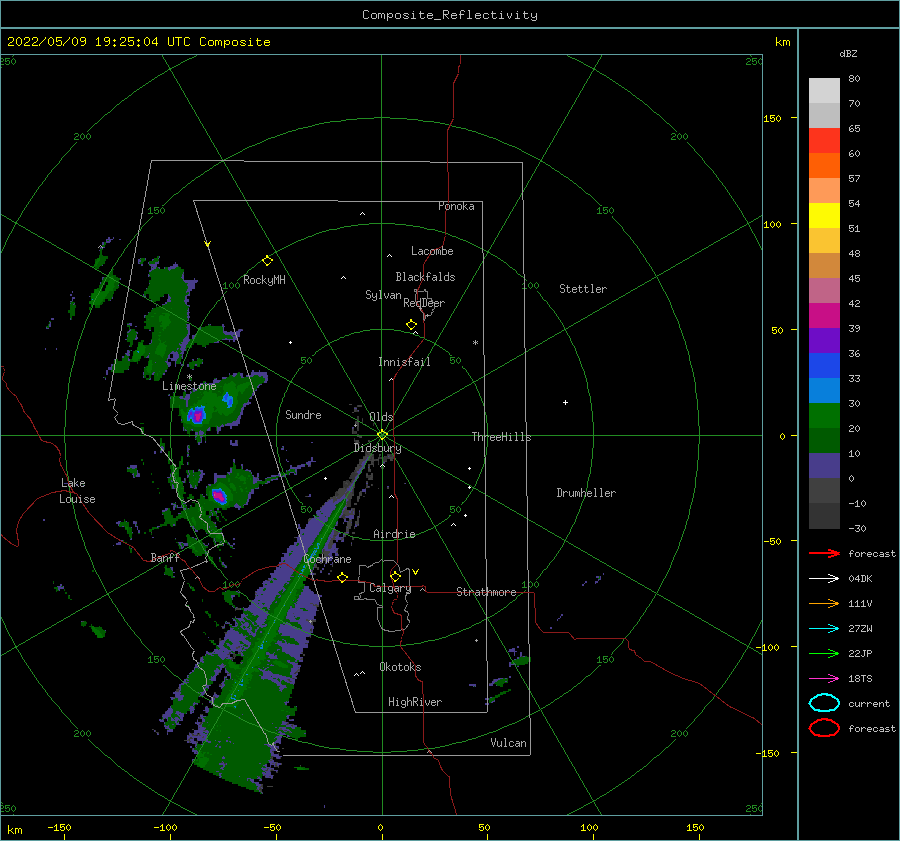Click the magenta storm core north of Banff

[x=219, y=495]
